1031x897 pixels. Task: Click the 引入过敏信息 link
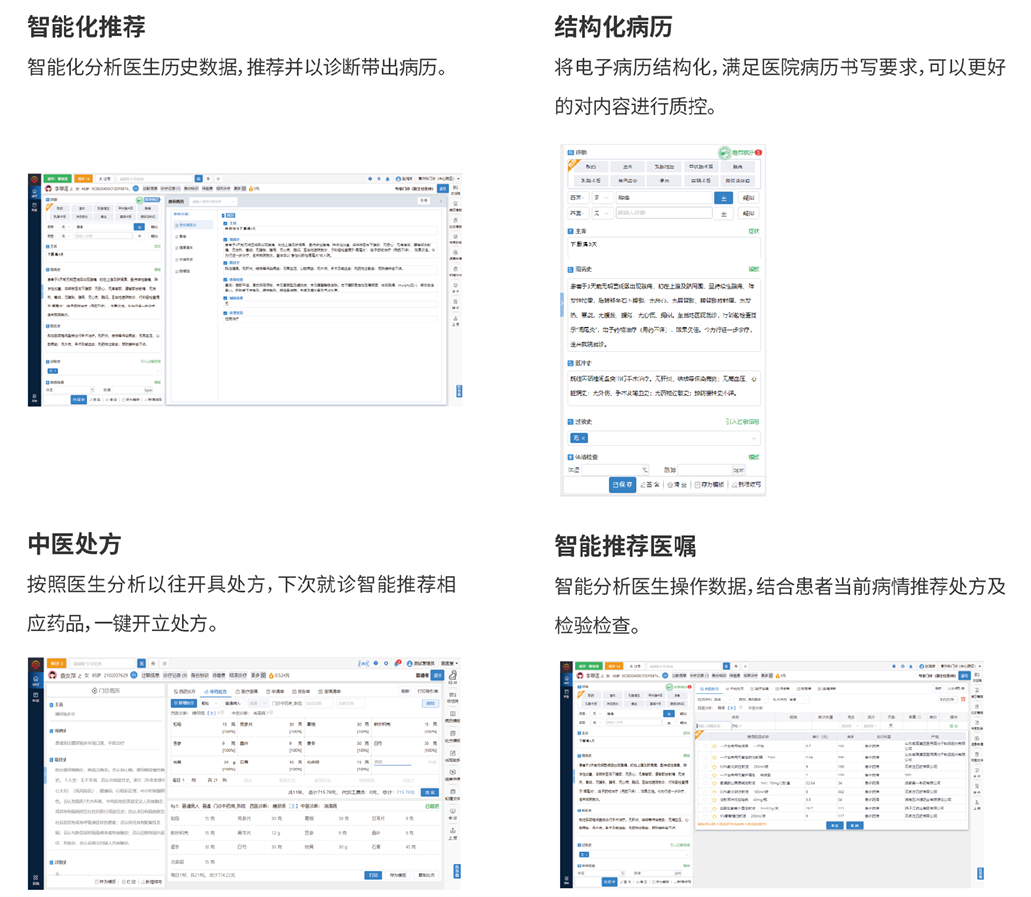click(x=741, y=422)
